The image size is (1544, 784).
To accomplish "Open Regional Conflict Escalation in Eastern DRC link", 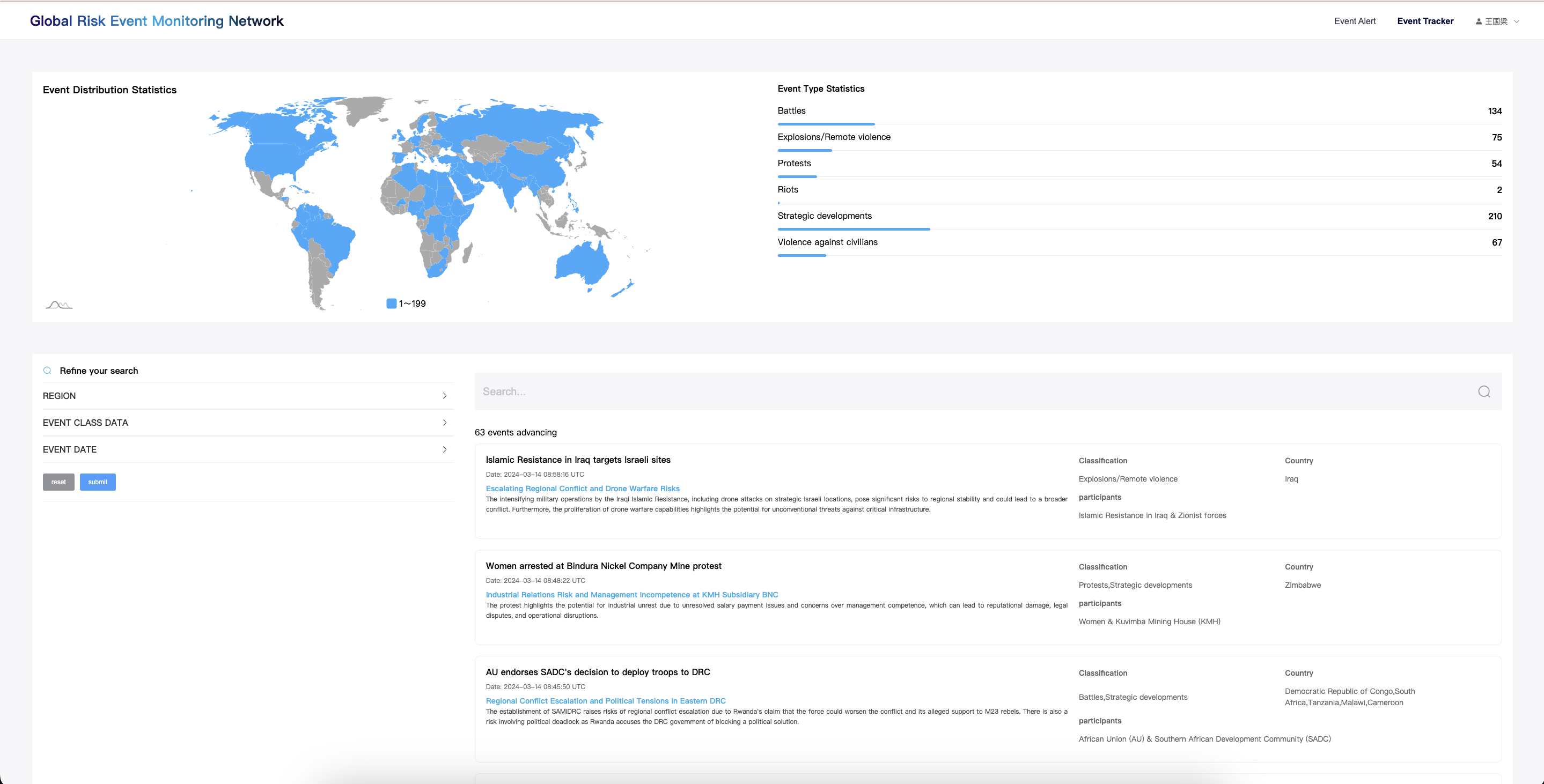I will (x=605, y=701).
